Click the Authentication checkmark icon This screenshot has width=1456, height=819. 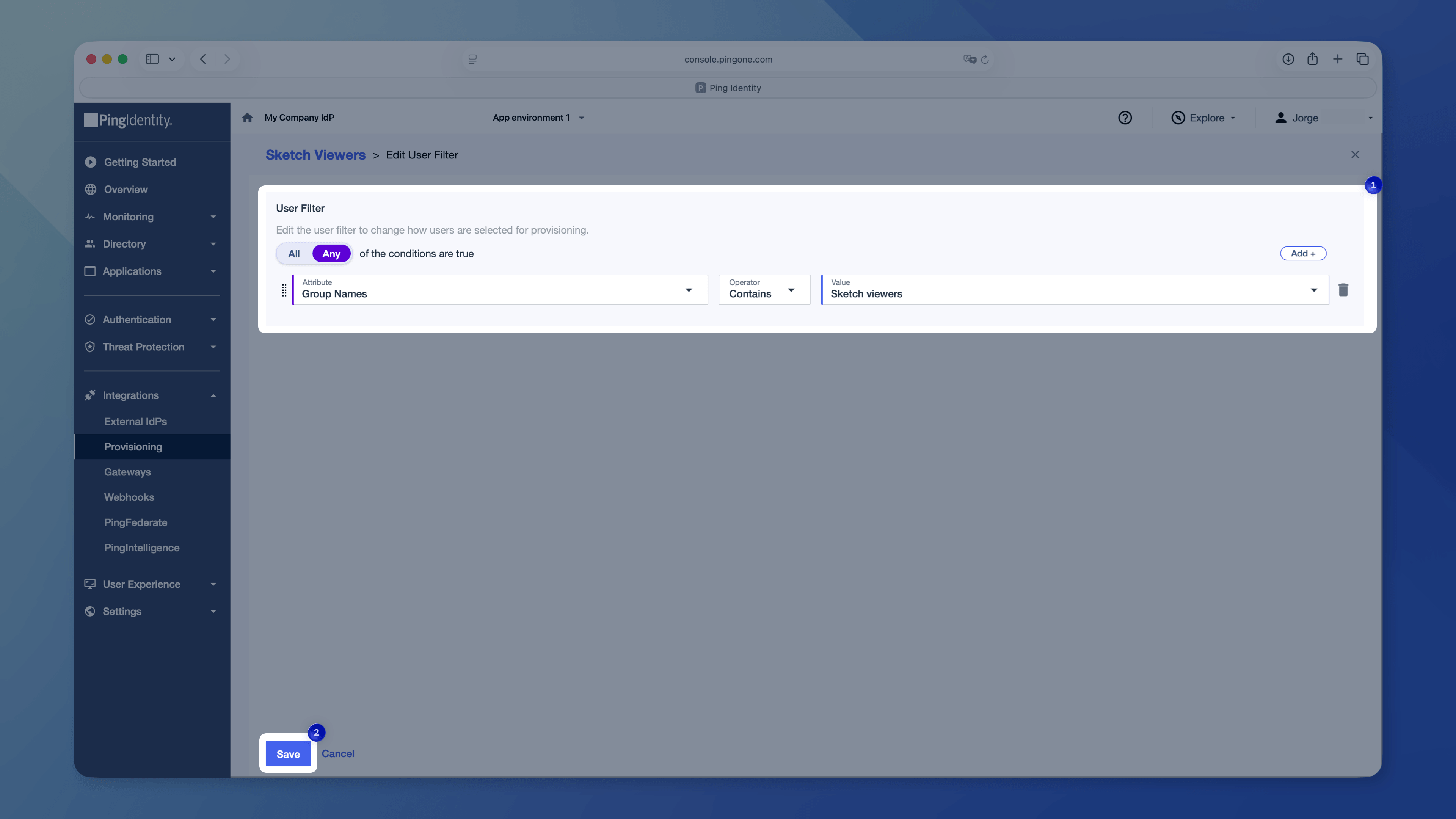click(90, 319)
